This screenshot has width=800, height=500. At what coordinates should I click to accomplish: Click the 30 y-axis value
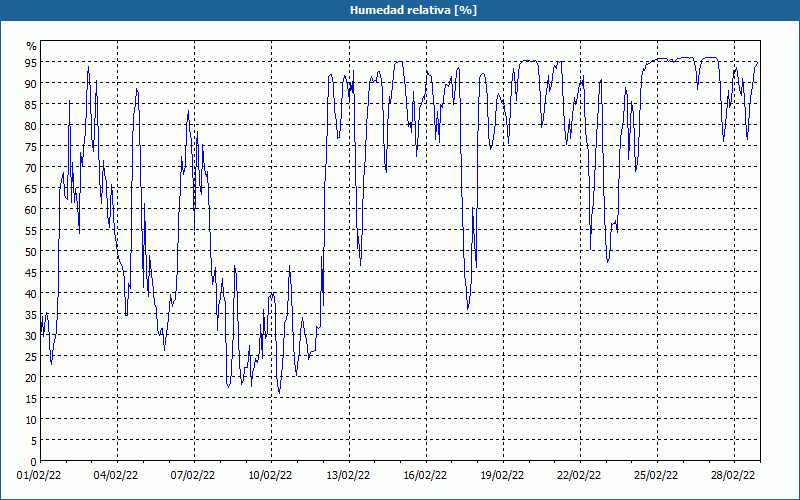[31, 336]
